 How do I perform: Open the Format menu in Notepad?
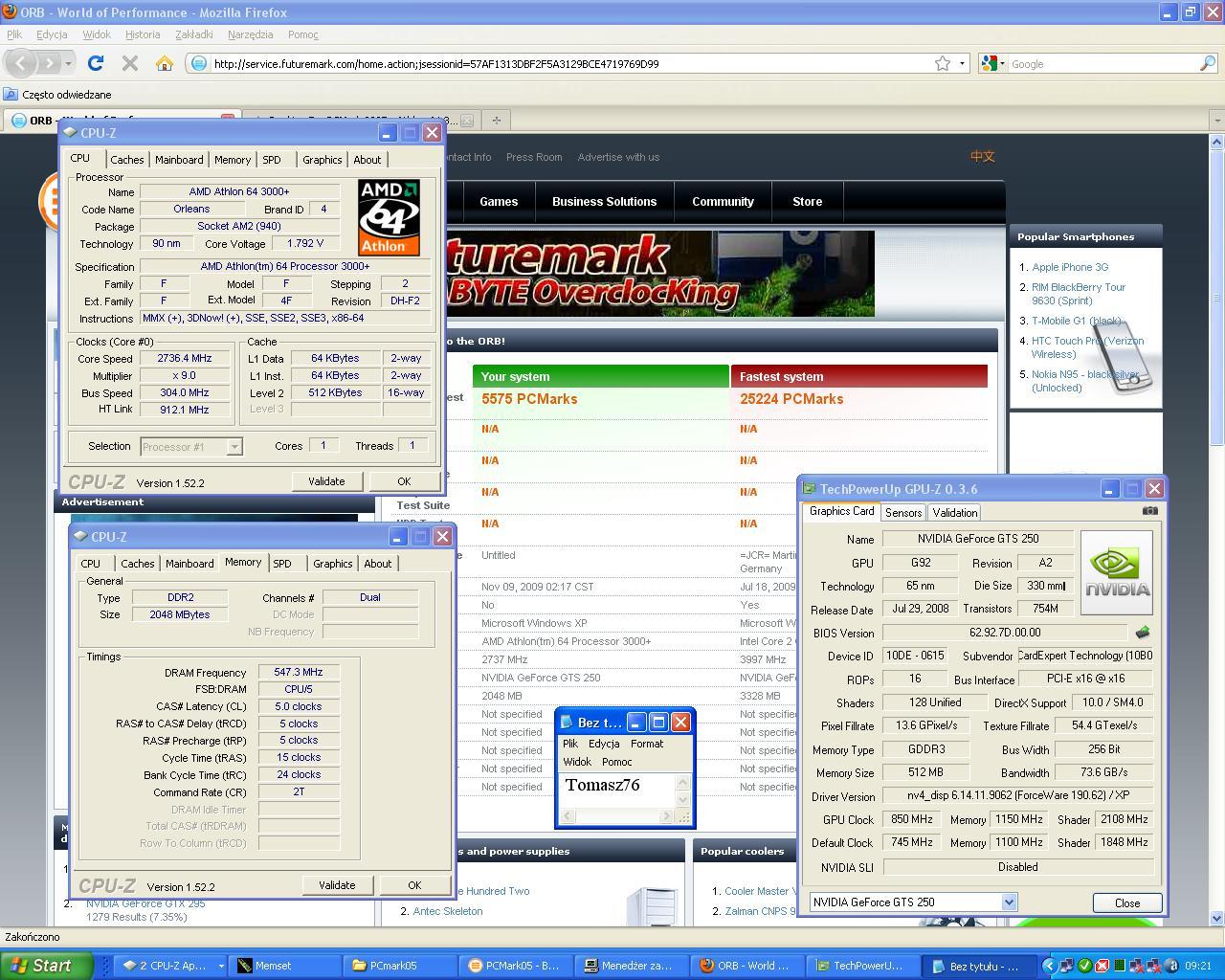click(647, 744)
